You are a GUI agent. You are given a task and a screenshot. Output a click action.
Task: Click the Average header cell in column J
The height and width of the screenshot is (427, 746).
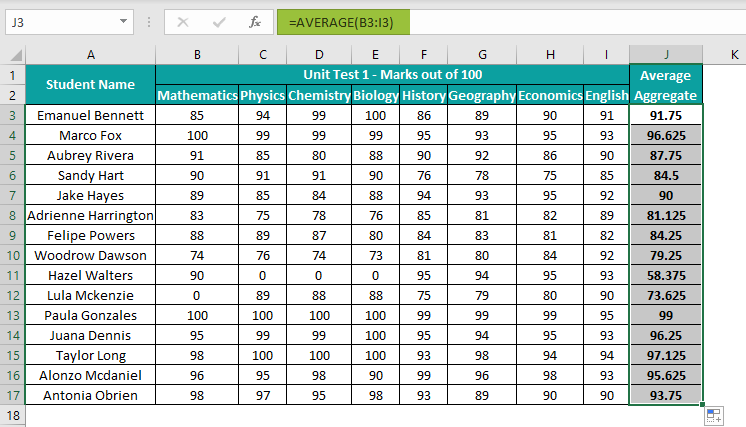click(x=666, y=75)
